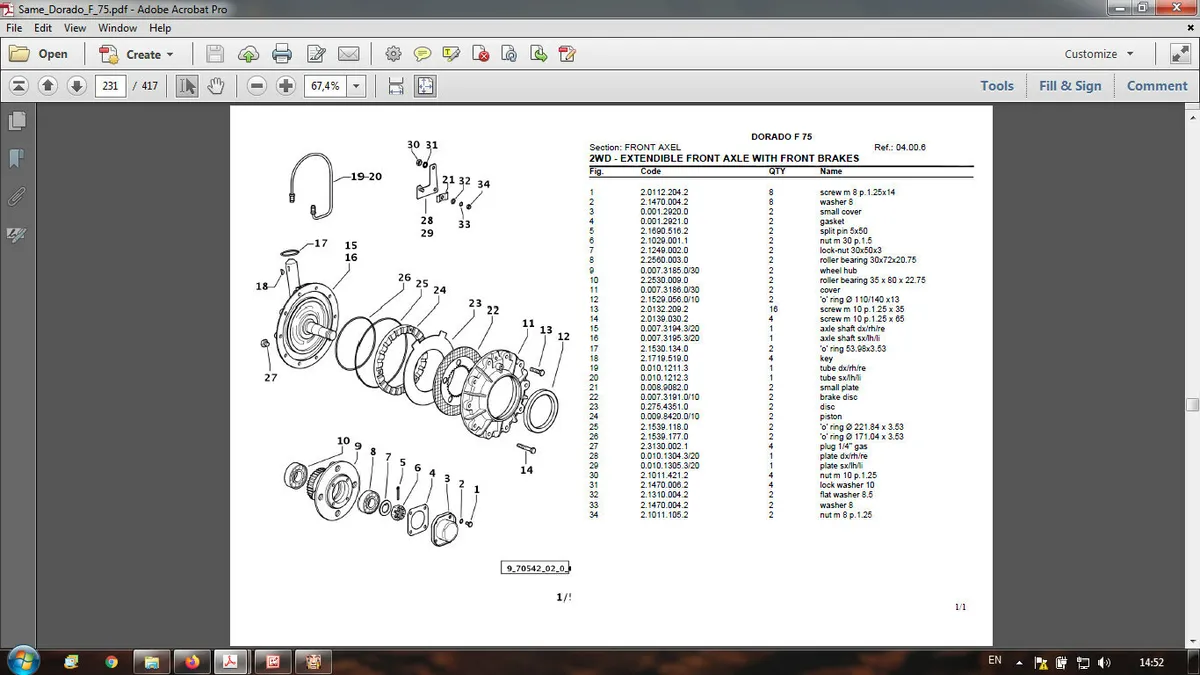Image resolution: width=1200 pixels, height=675 pixels.
Task: Click the cloud upload icon
Action: pos(248,54)
